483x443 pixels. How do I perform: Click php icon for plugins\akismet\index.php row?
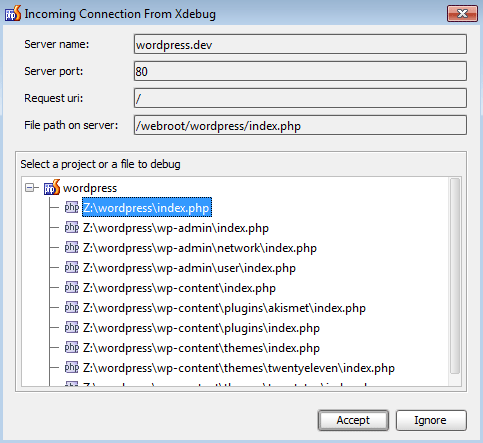coord(72,308)
